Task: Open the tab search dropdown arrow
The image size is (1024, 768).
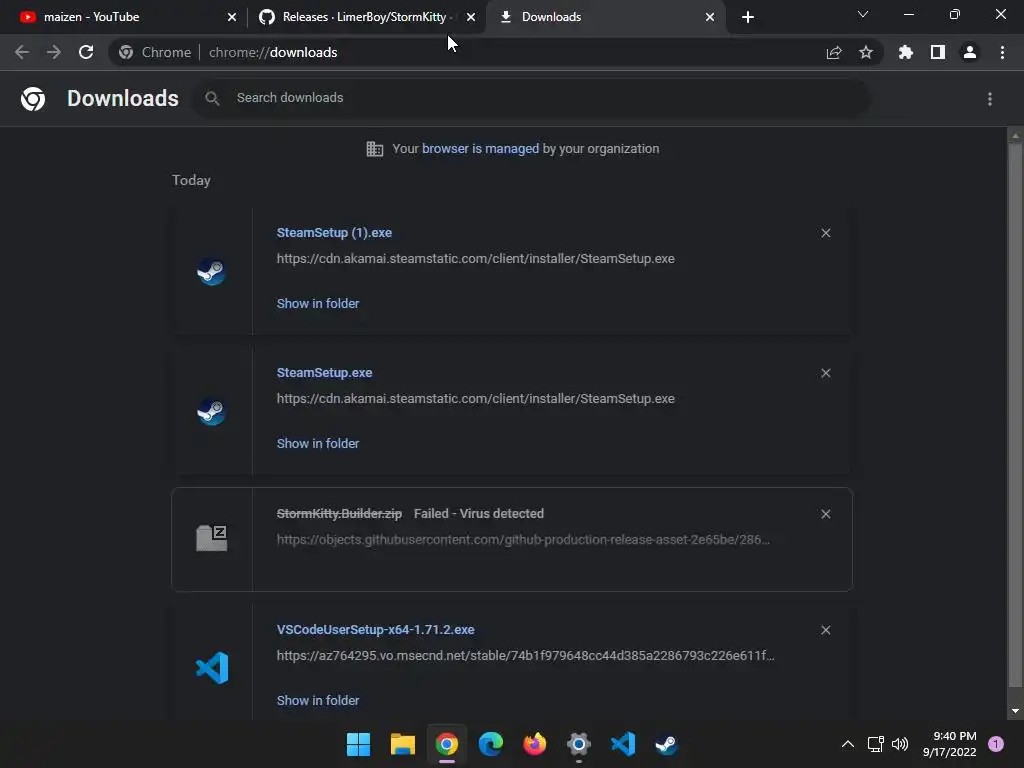Action: [863, 14]
